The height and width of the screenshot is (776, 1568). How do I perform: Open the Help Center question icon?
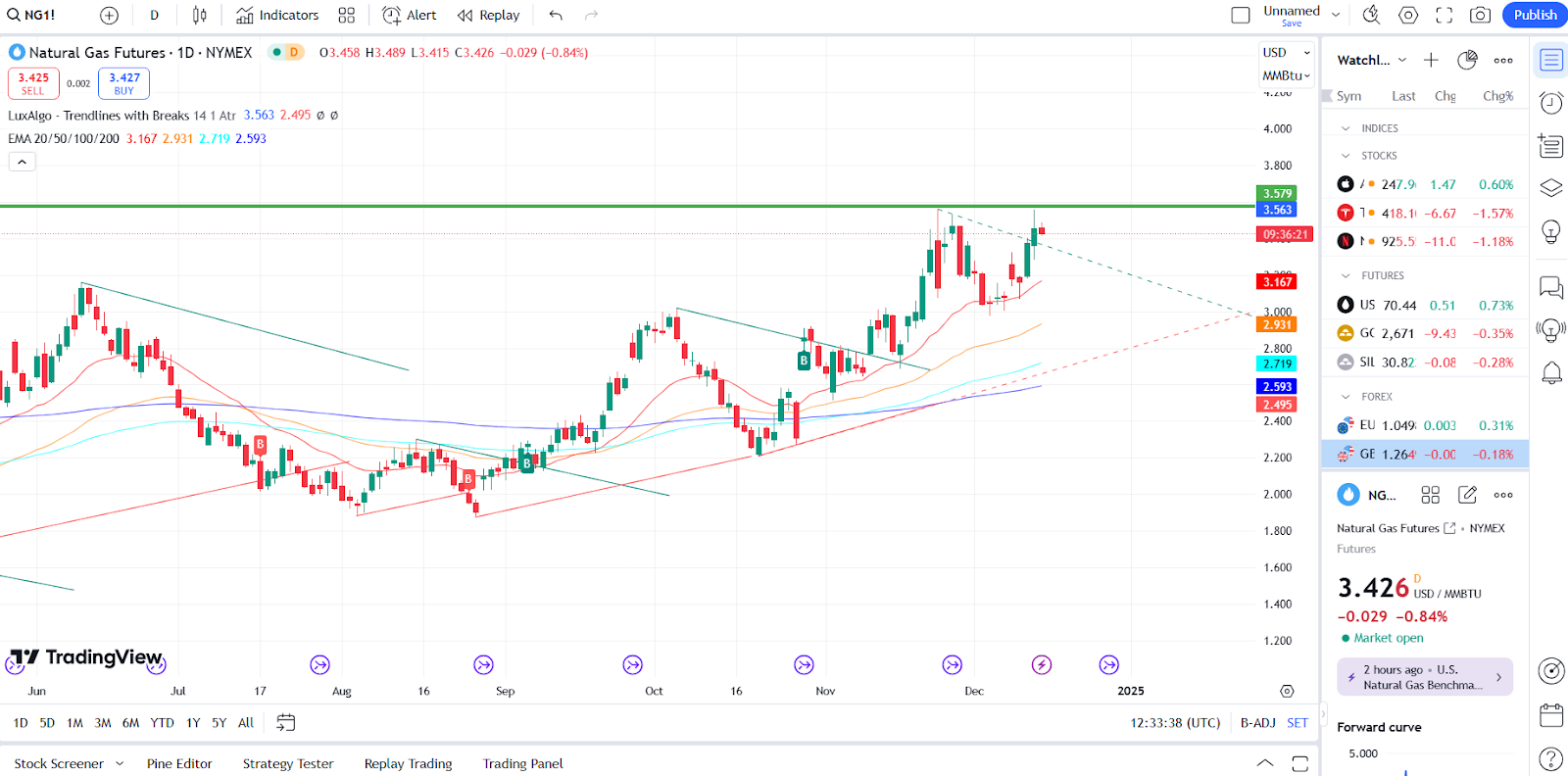tap(1550, 758)
